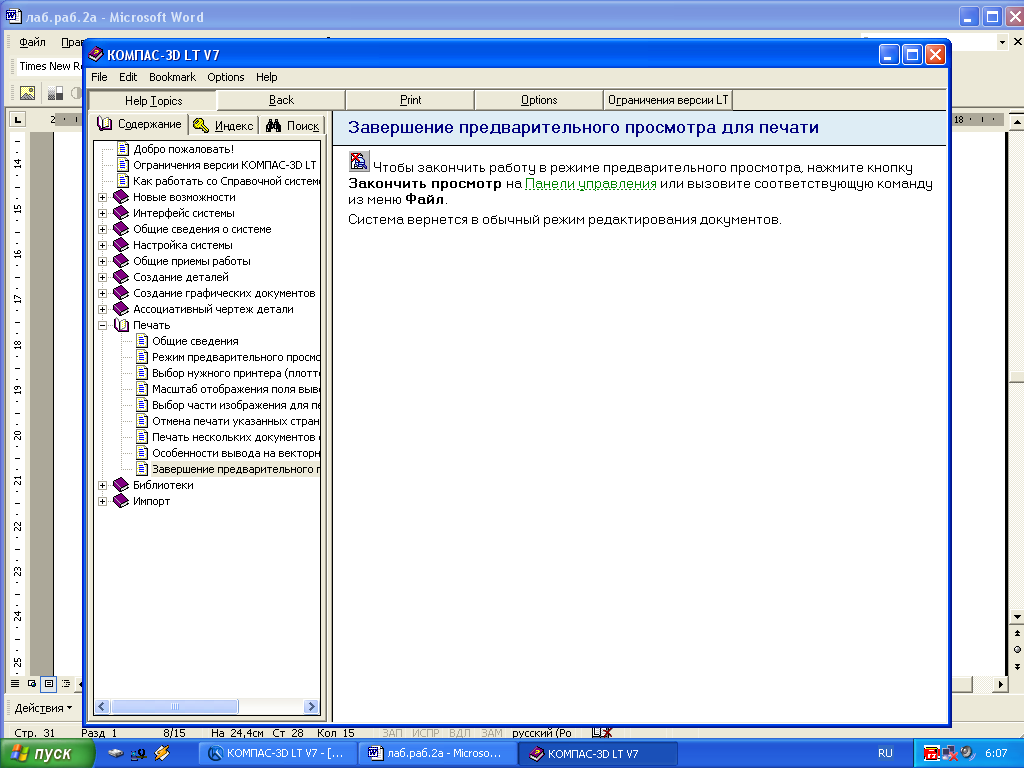Collapse the Печать section
The width and height of the screenshot is (1024, 768).
pyautogui.click(x=103, y=325)
